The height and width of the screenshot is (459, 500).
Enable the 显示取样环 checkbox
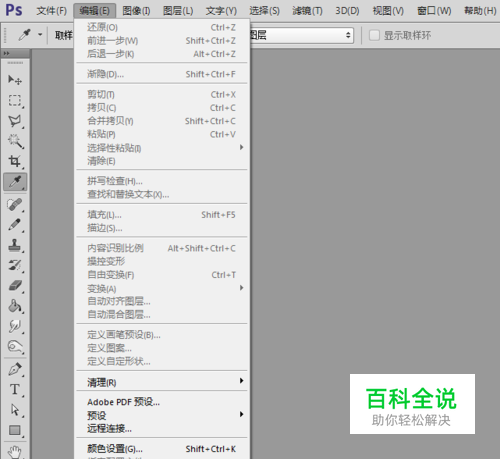374,35
